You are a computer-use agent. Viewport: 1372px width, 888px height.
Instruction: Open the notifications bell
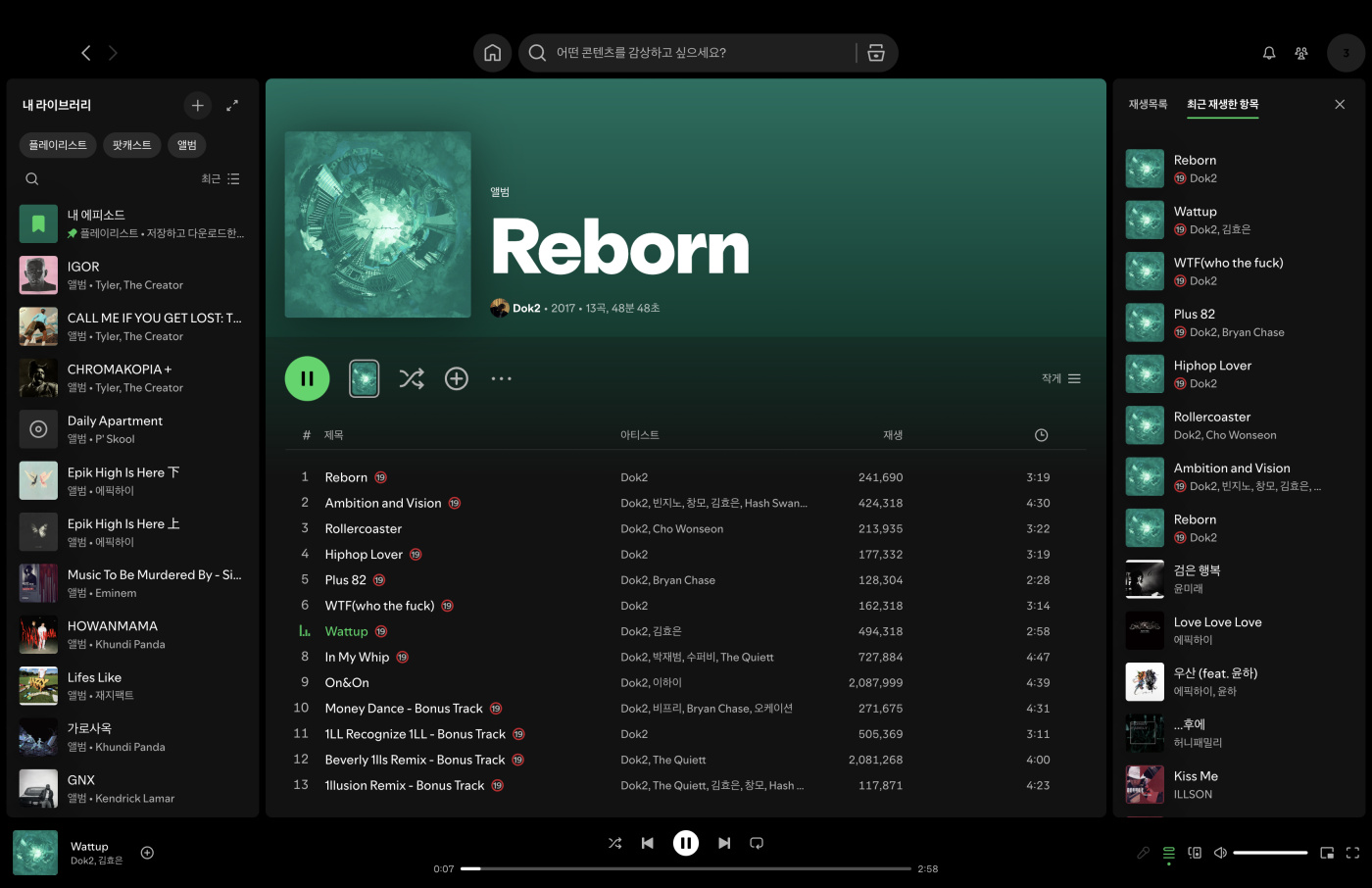(1269, 53)
